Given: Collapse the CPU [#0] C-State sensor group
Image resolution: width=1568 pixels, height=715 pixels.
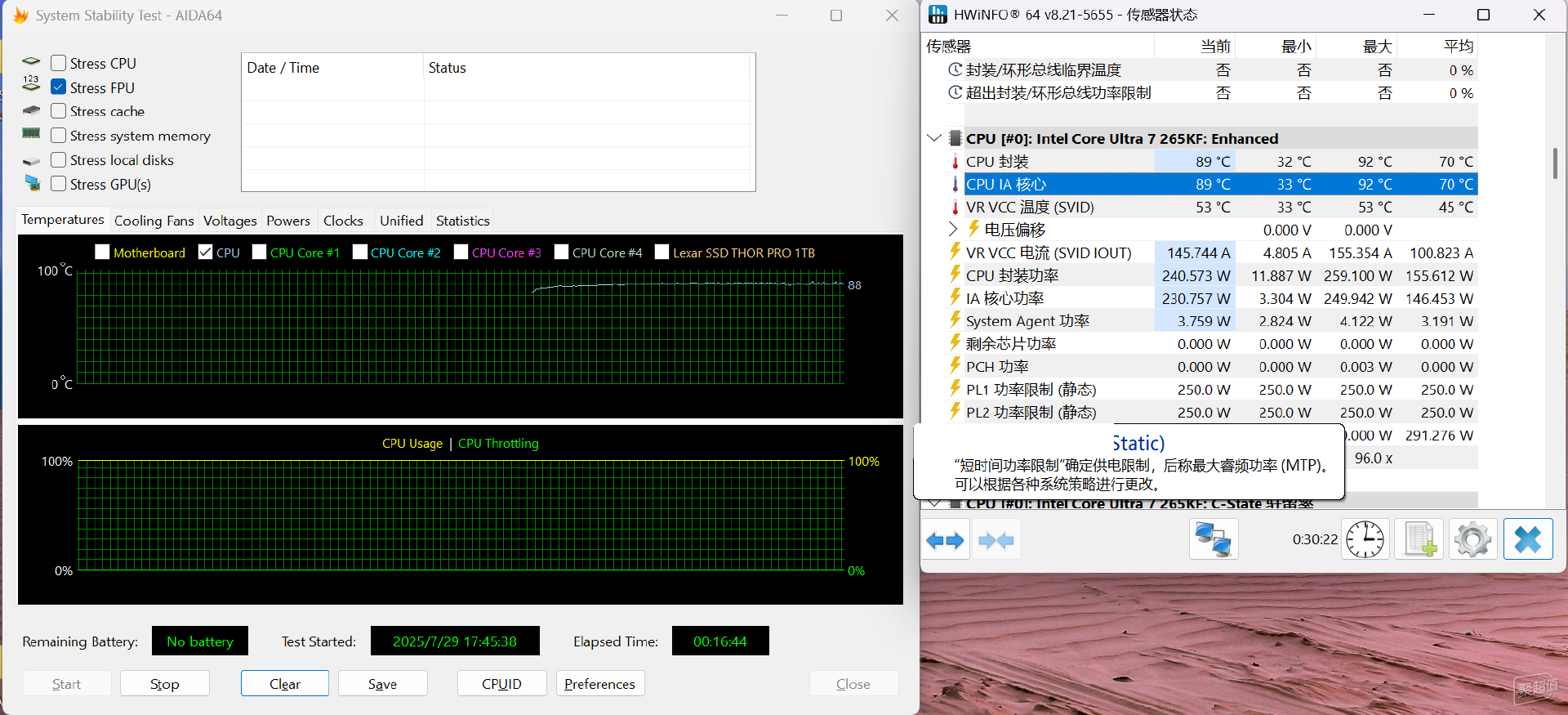Looking at the screenshot, I should 934,504.
